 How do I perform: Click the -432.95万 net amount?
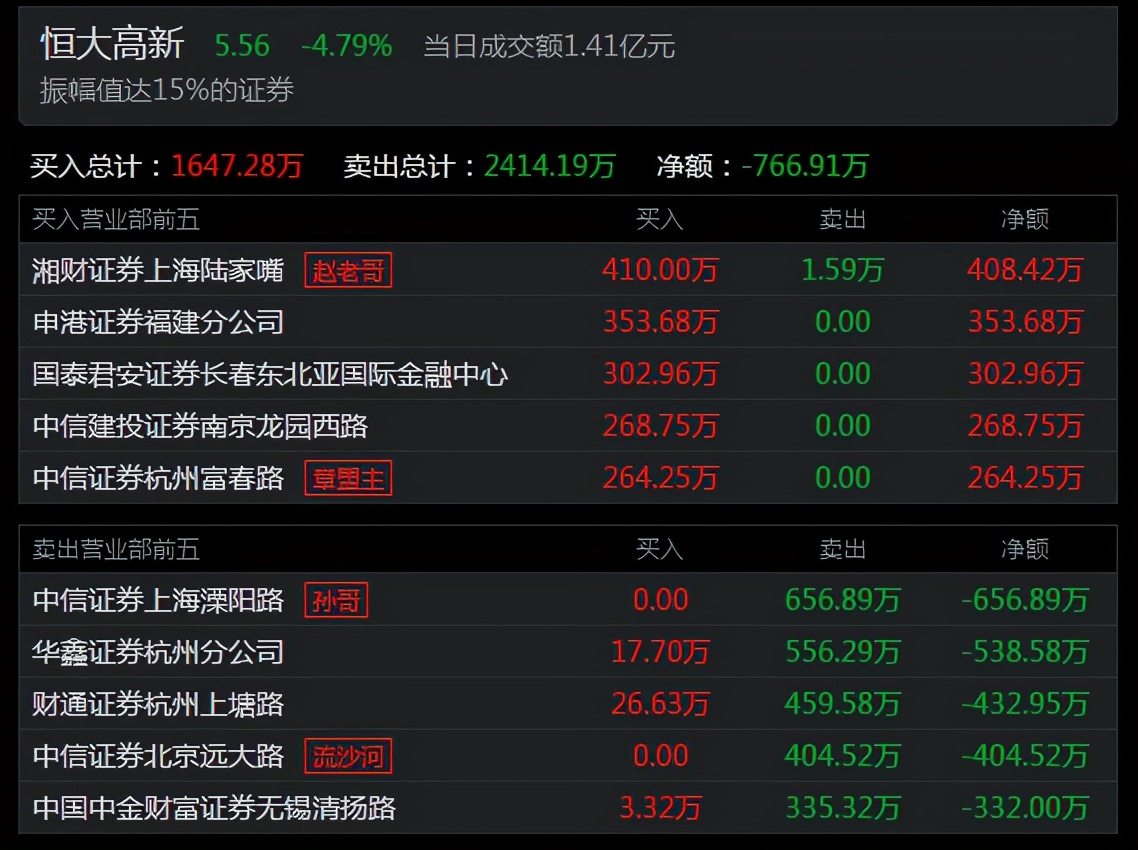pos(1026,704)
